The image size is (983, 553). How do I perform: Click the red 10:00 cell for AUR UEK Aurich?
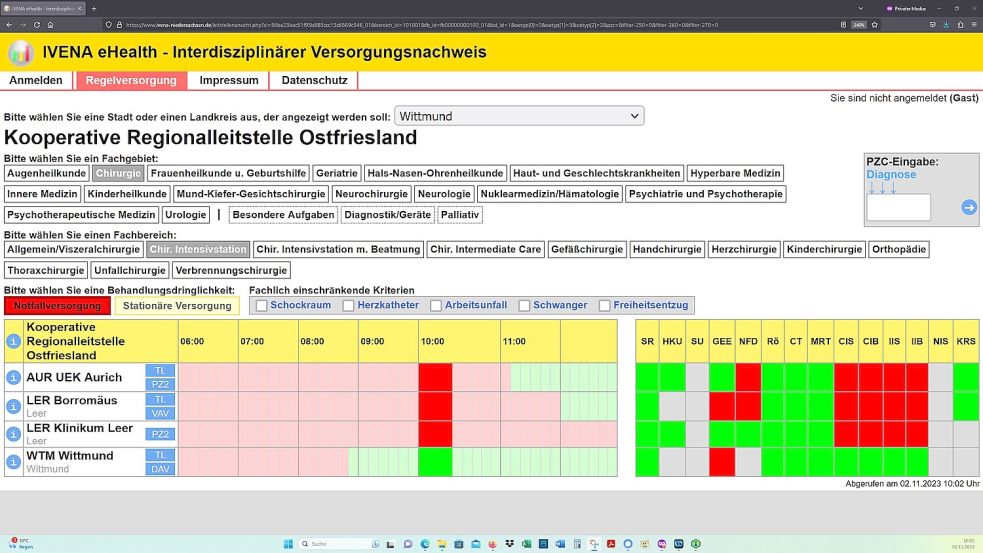[x=435, y=377]
